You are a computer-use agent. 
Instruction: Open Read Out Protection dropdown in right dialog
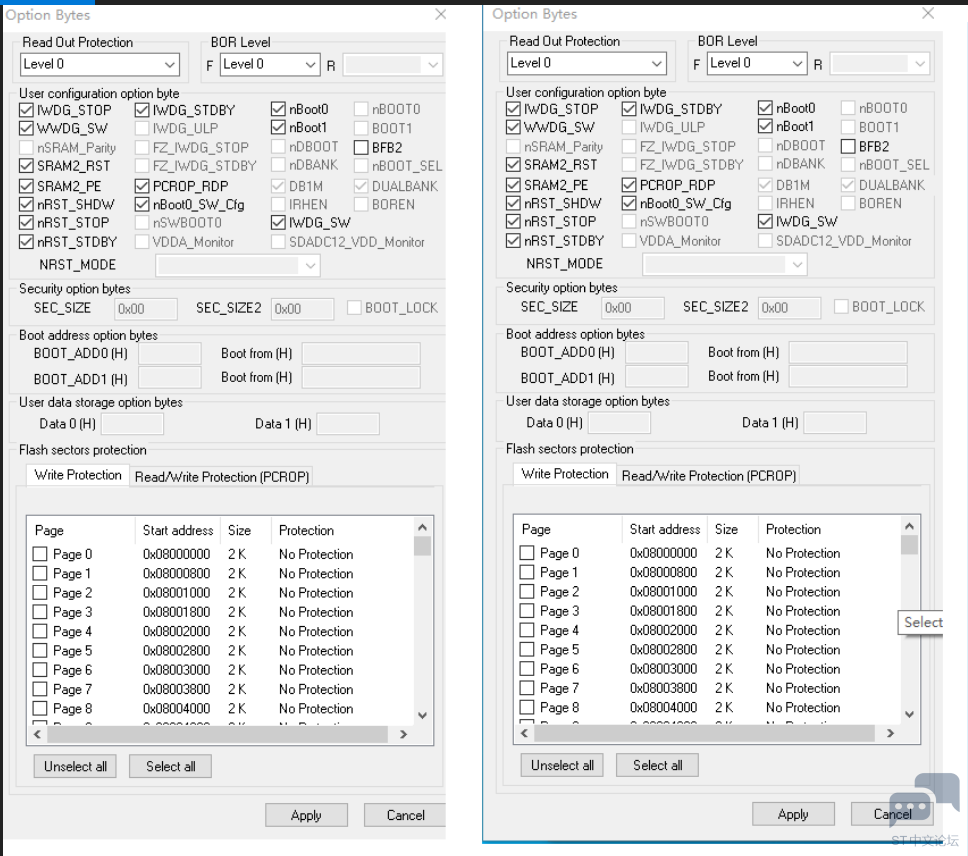587,63
